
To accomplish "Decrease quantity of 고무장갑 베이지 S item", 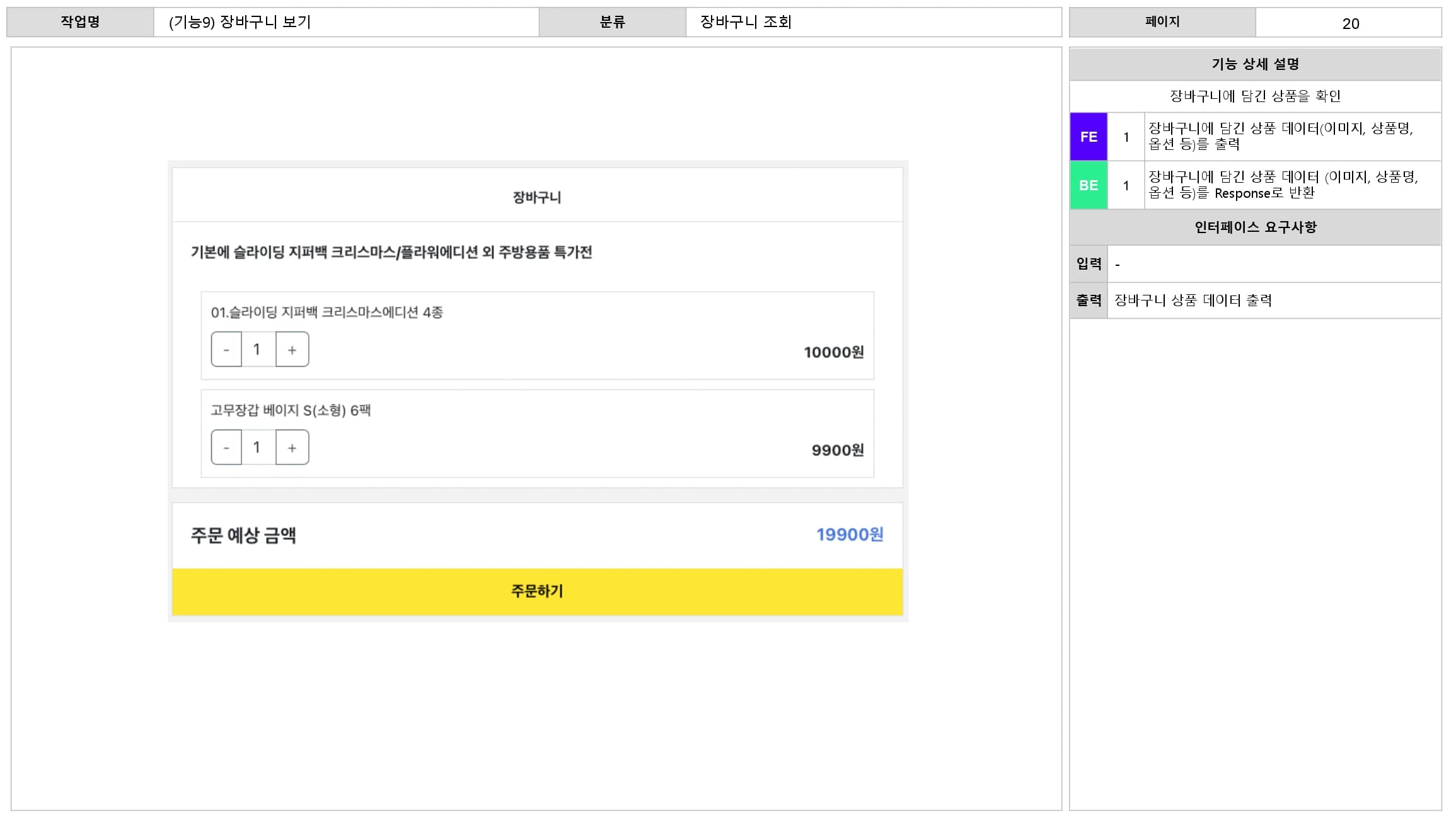I will click(226, 448).
